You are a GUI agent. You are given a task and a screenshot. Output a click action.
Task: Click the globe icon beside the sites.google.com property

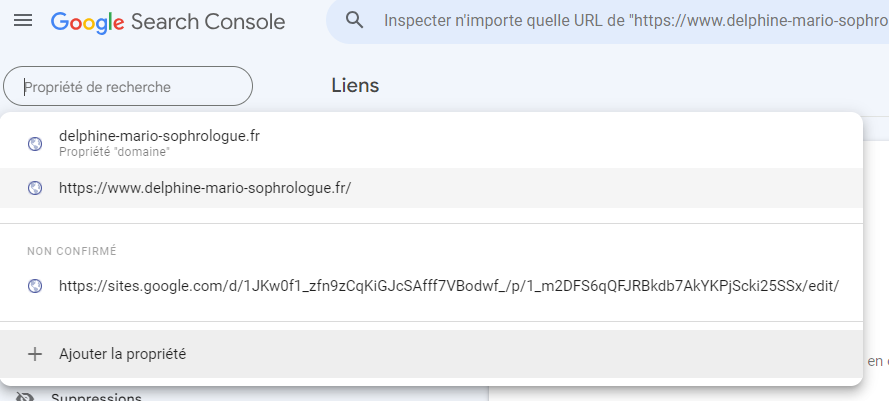(x=35, y=286)
